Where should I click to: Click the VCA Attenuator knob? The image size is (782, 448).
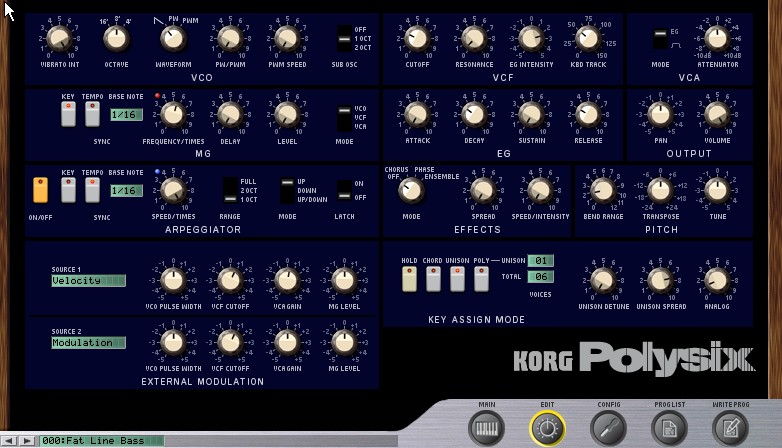[x=717, y=38]
